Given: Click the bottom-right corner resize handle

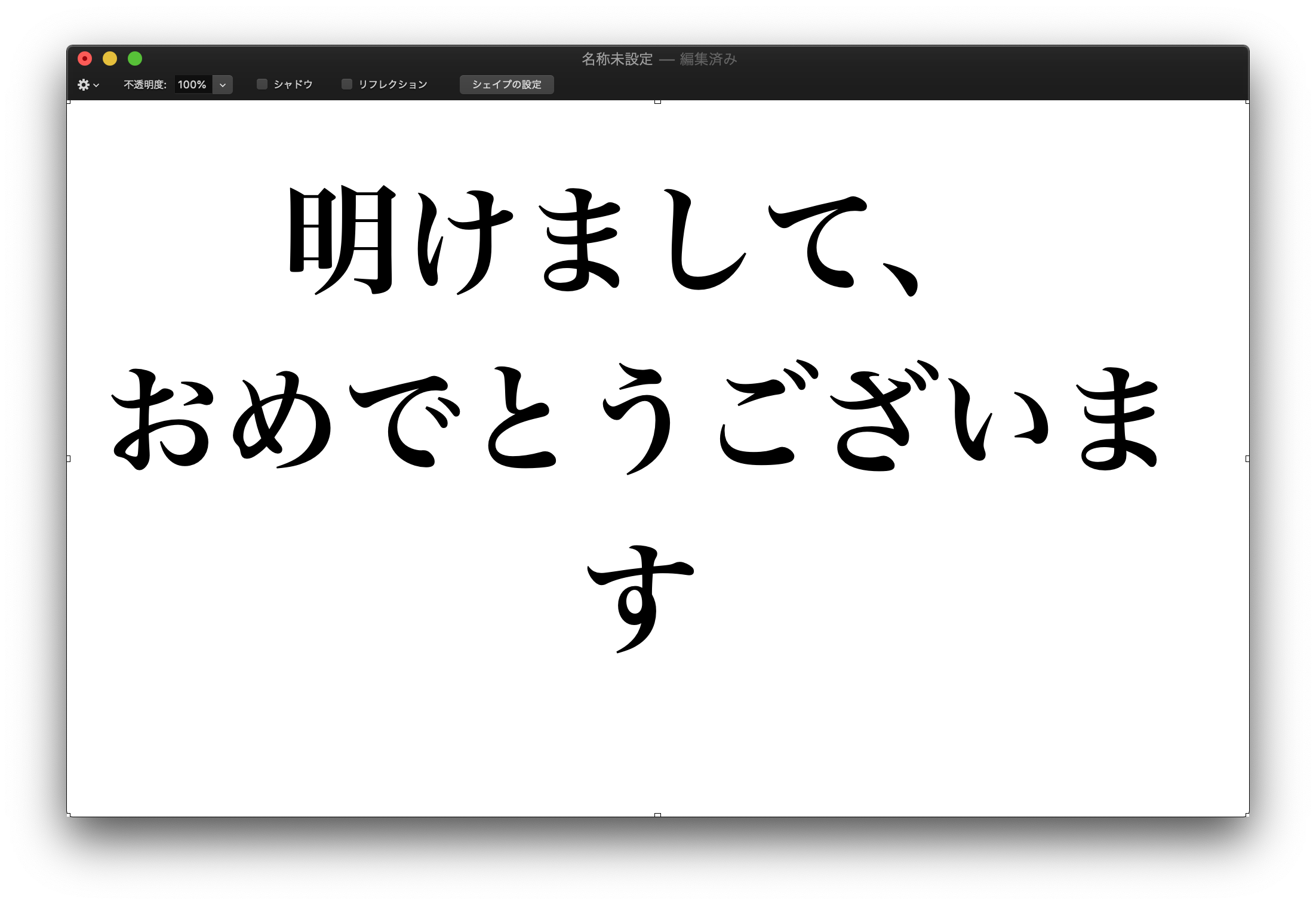Looking at the screenshot, I should point(1247,815).
